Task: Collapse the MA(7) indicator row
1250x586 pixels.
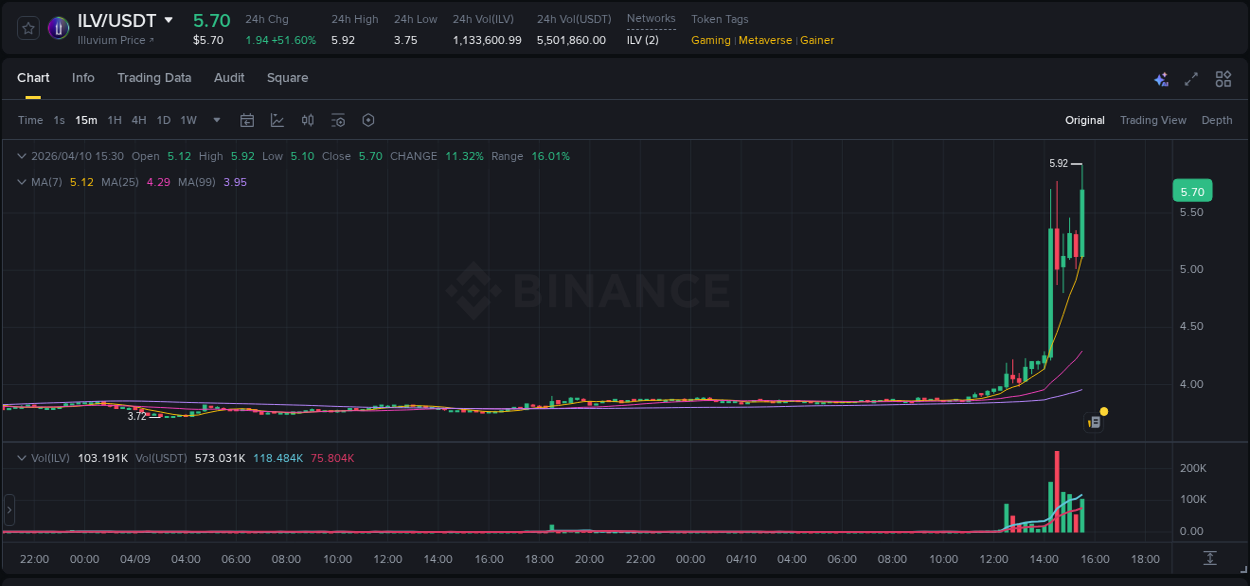Action: pos(20,182)
